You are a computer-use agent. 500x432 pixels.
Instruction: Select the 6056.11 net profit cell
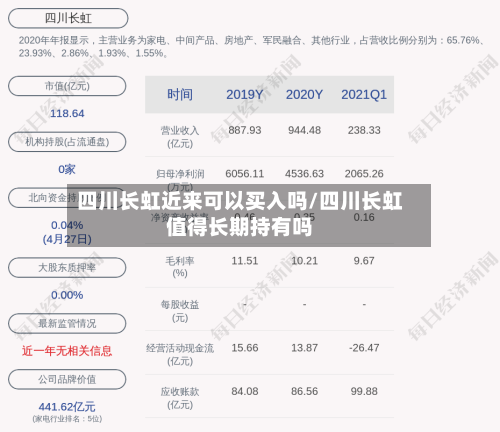click(x=245, y=174)
